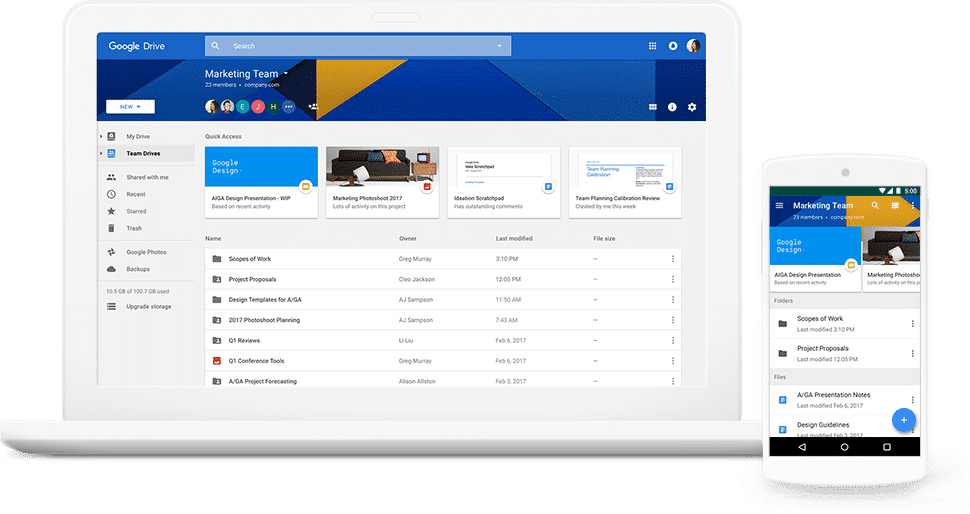Click the Q1 Conference Tools red file icon

tap(217, 361)
